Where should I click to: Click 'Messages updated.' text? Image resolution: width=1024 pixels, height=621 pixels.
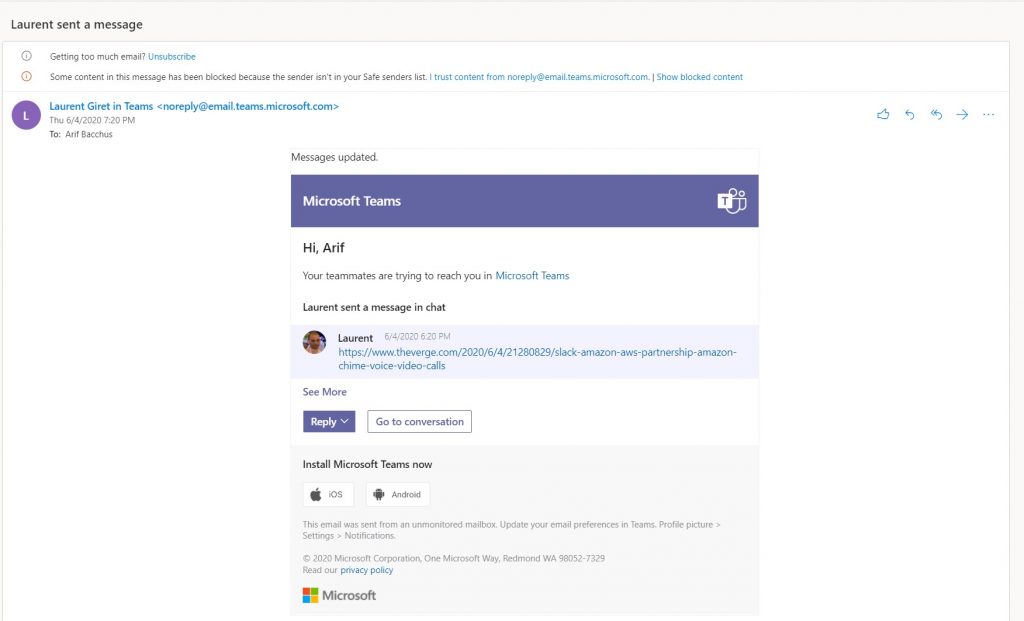(334, 157)
